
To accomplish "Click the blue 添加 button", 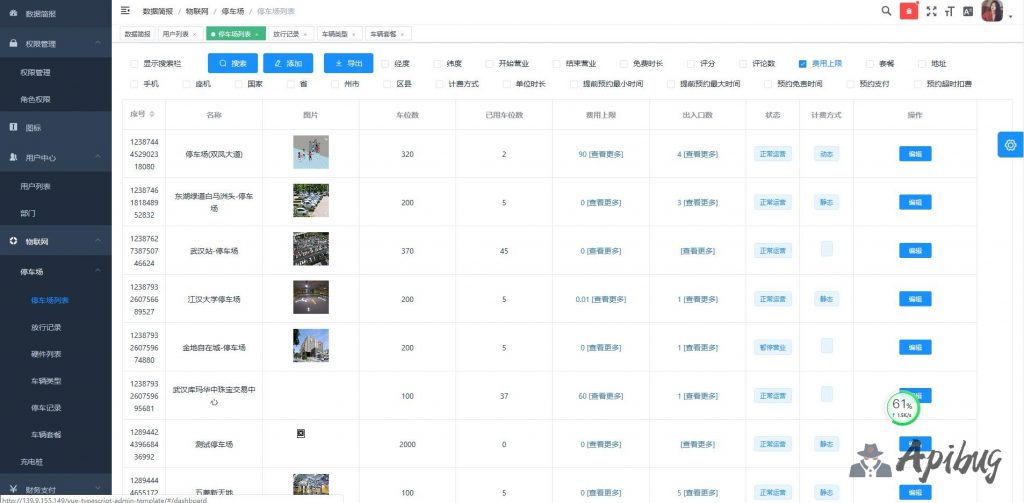I will pos(288,63).
